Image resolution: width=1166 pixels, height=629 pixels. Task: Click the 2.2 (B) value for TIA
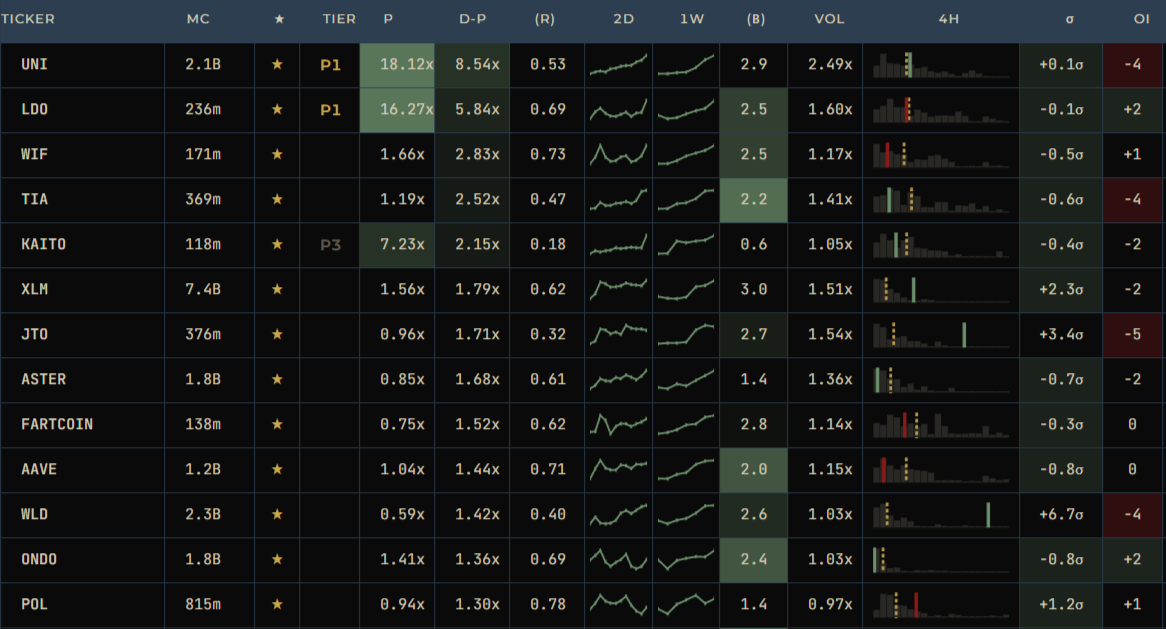pyautogui.click(x=753, y=199)
